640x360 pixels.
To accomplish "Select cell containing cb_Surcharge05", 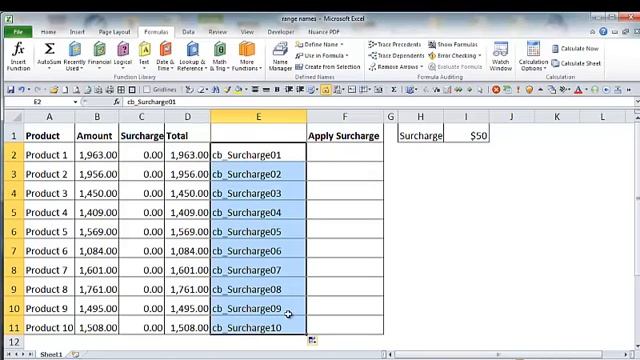I will coord(259,231).
